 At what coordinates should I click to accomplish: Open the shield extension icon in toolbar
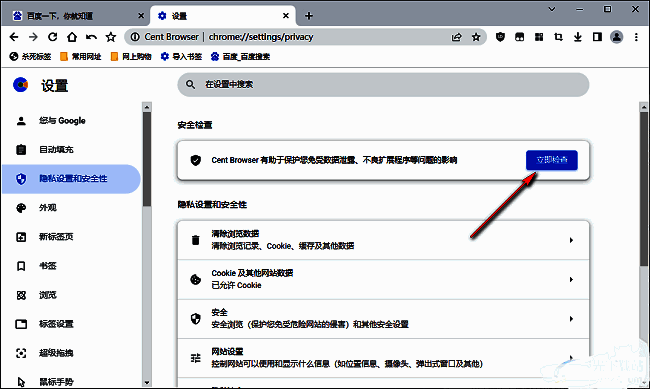[500, 37]
